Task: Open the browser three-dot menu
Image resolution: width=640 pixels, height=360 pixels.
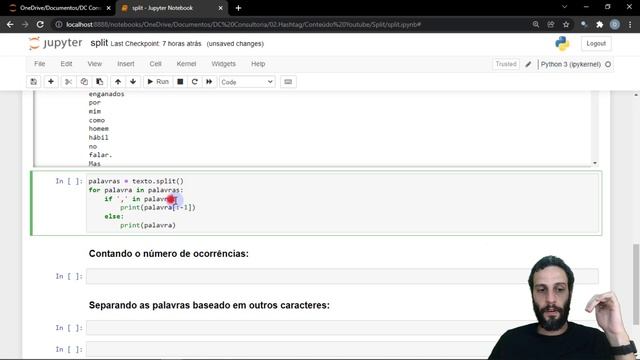Action: point(630,24)
